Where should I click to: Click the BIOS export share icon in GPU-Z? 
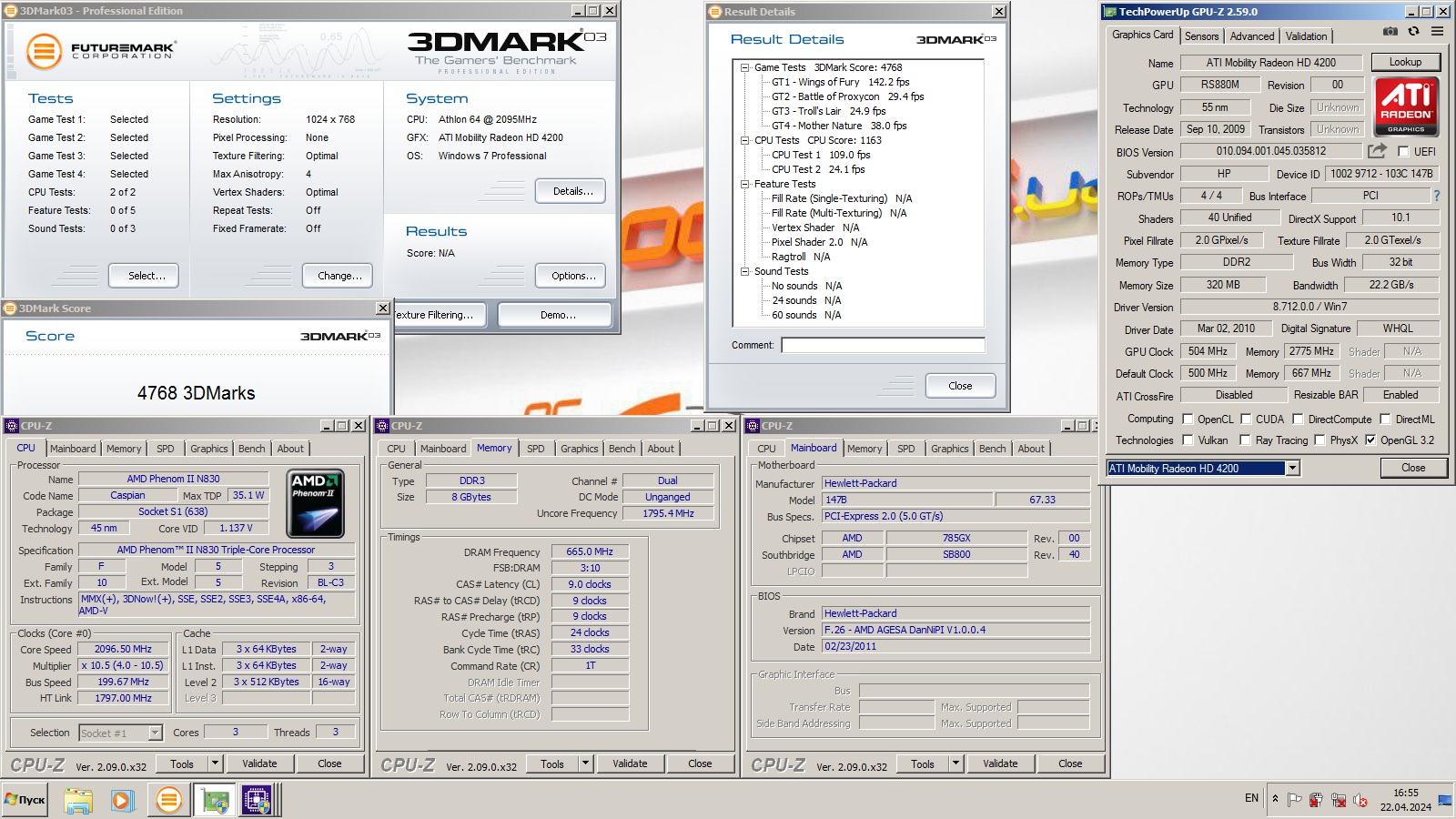click(1377, 151)
